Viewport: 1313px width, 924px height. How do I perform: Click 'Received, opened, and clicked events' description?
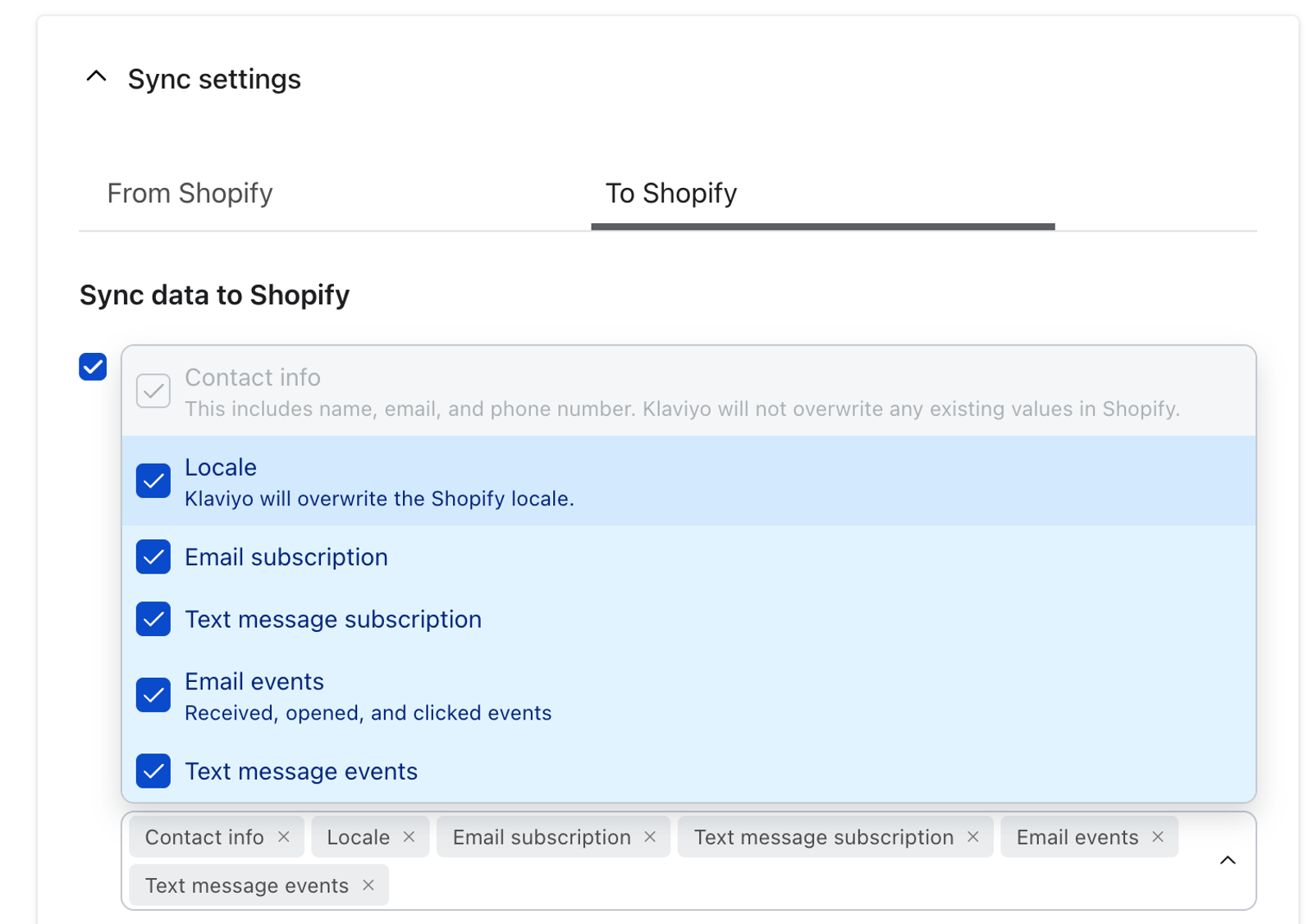coord(368,712)
